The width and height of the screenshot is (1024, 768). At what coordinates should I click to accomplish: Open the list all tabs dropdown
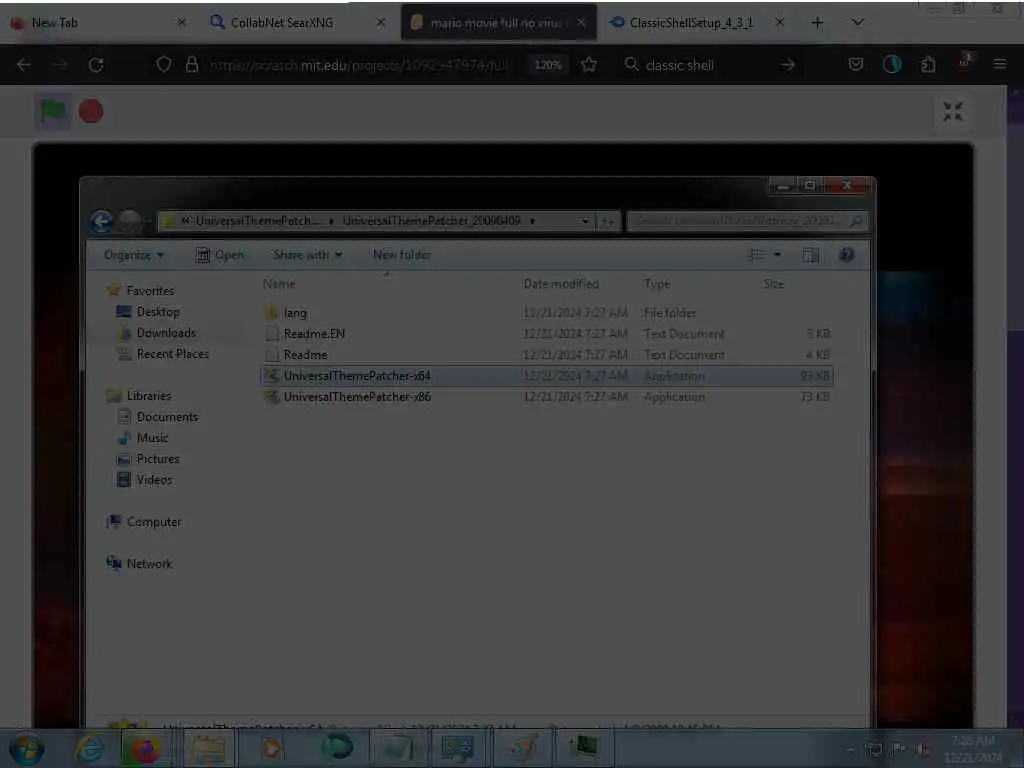click(x=857, y=22)
